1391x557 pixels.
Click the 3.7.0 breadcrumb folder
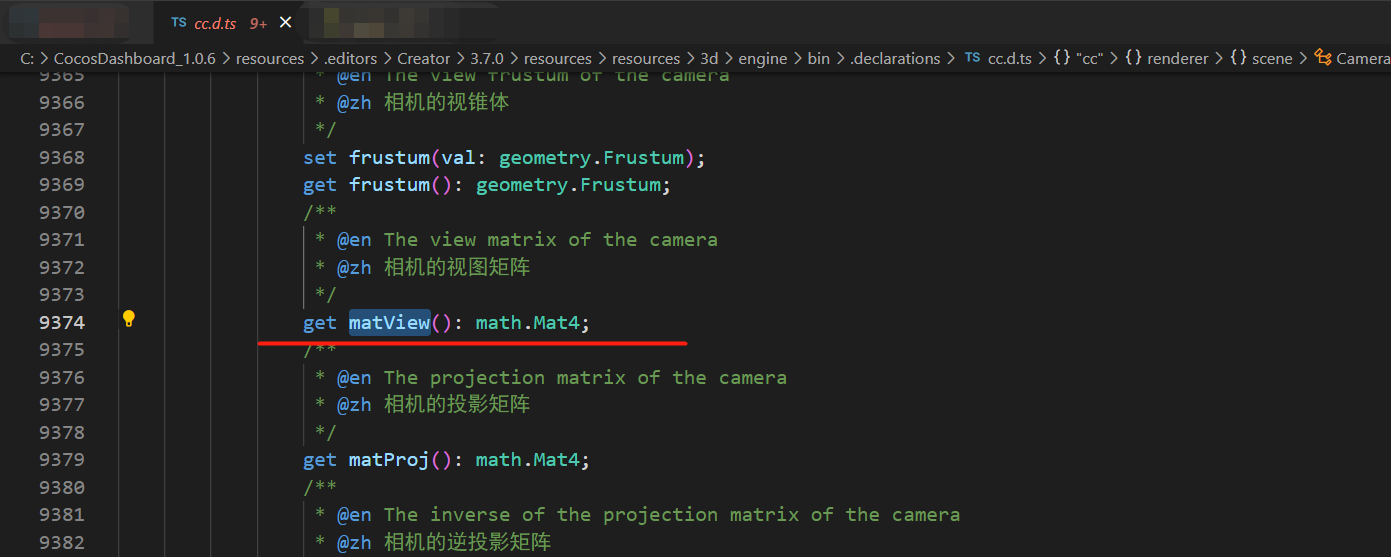pyautogui.click(x=487, y=58)
